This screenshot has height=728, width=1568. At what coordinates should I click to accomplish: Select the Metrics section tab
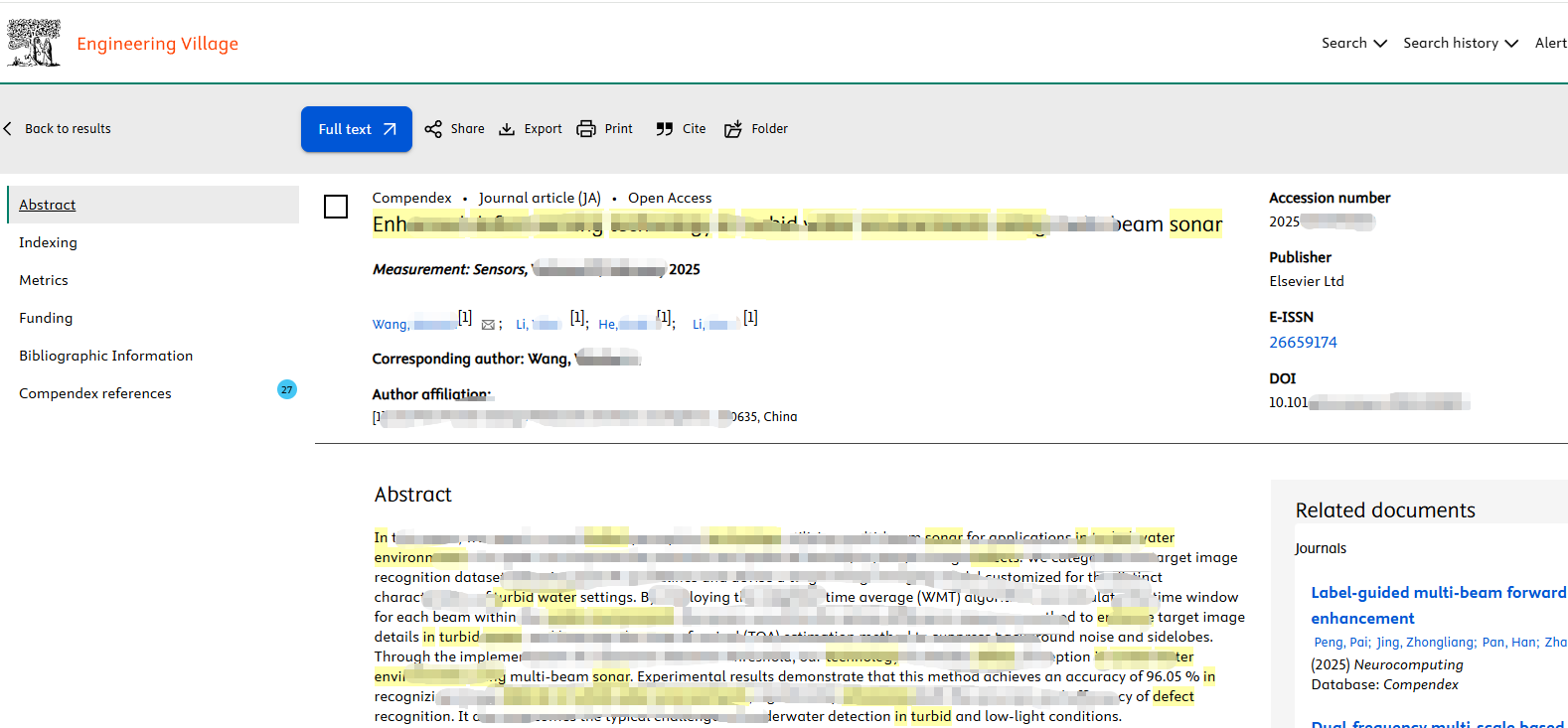44,280
